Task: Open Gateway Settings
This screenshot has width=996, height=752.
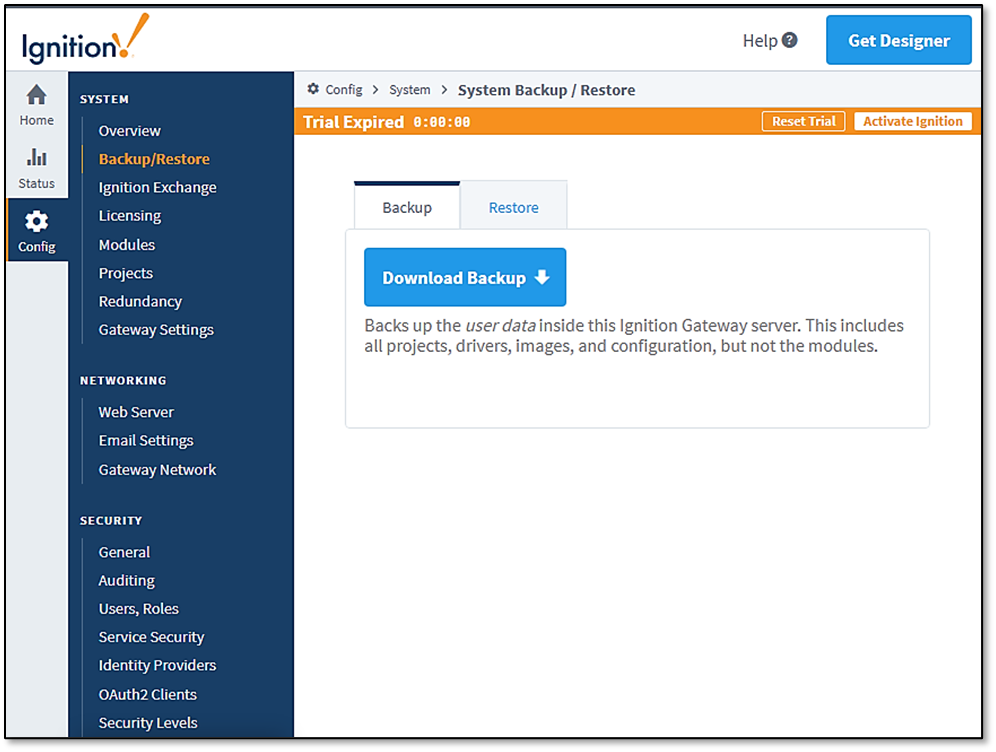Action: click(156, 330)
